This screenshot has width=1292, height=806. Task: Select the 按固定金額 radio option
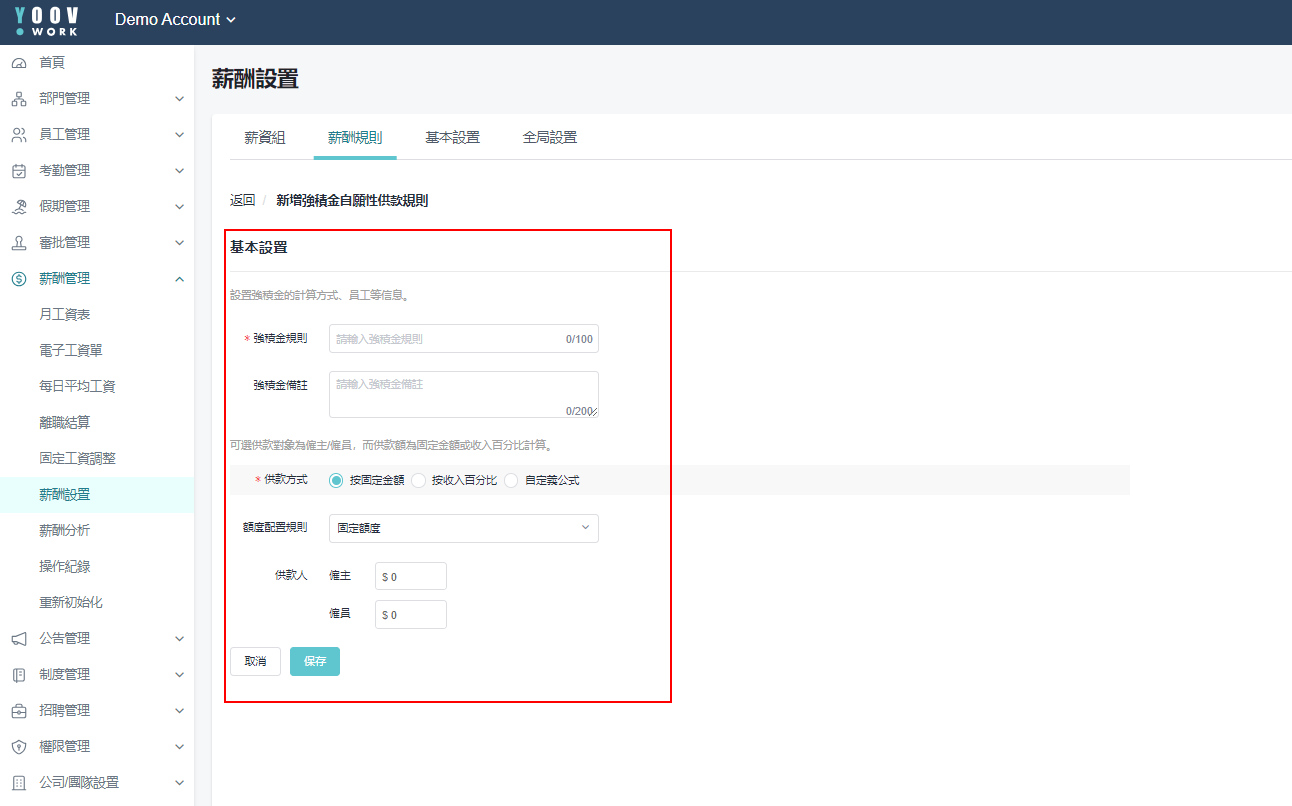337,480
